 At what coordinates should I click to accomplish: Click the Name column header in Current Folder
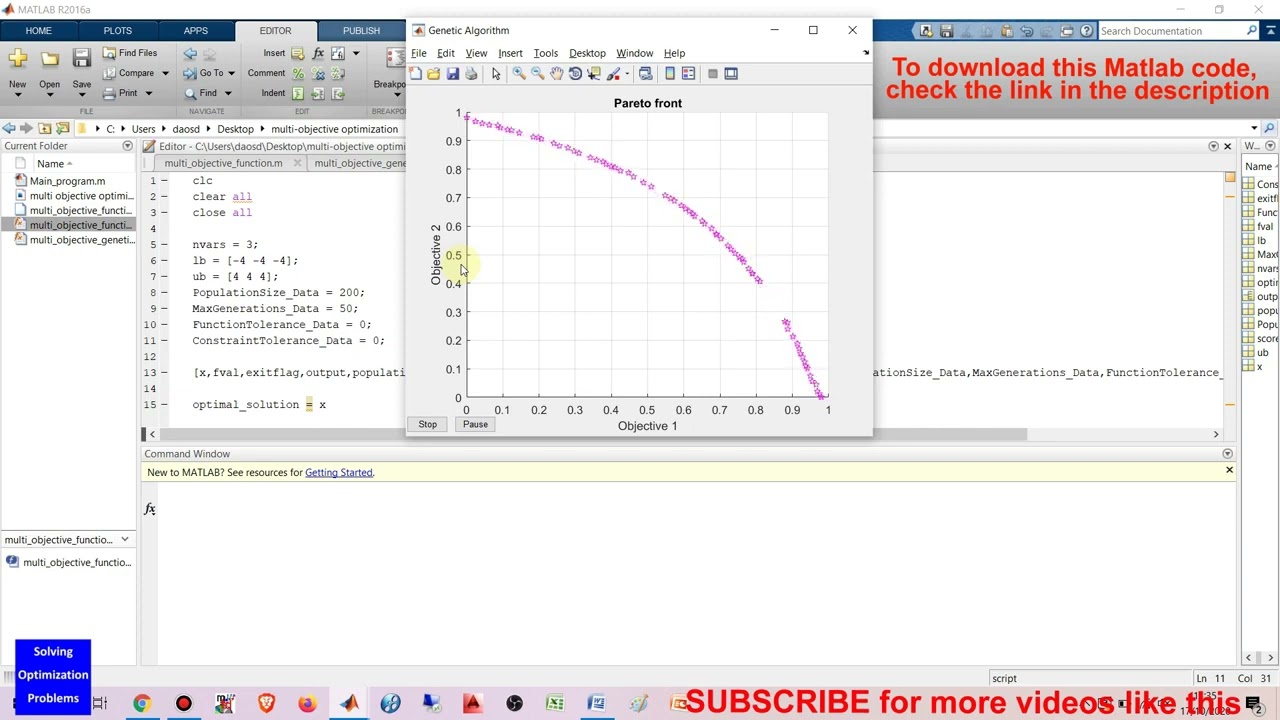pos(50,164)
